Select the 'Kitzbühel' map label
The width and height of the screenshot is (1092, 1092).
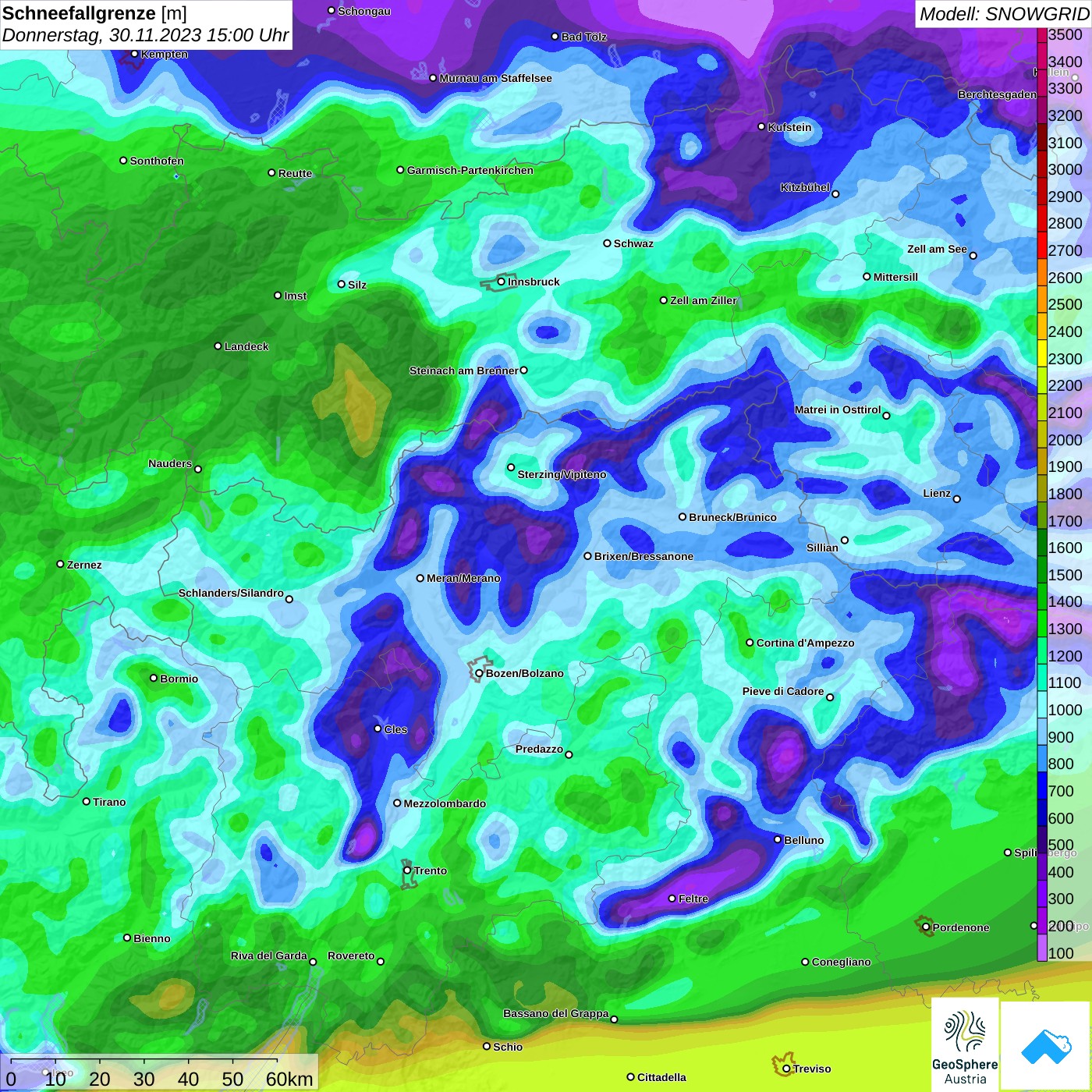click(x=805, y=187)
